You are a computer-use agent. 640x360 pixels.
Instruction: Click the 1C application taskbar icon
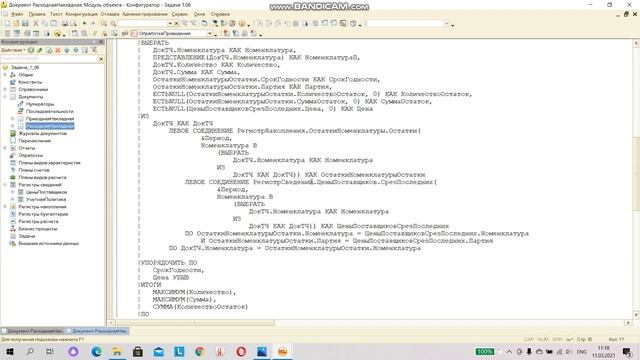pyautogui.click(x=282, y=351)
